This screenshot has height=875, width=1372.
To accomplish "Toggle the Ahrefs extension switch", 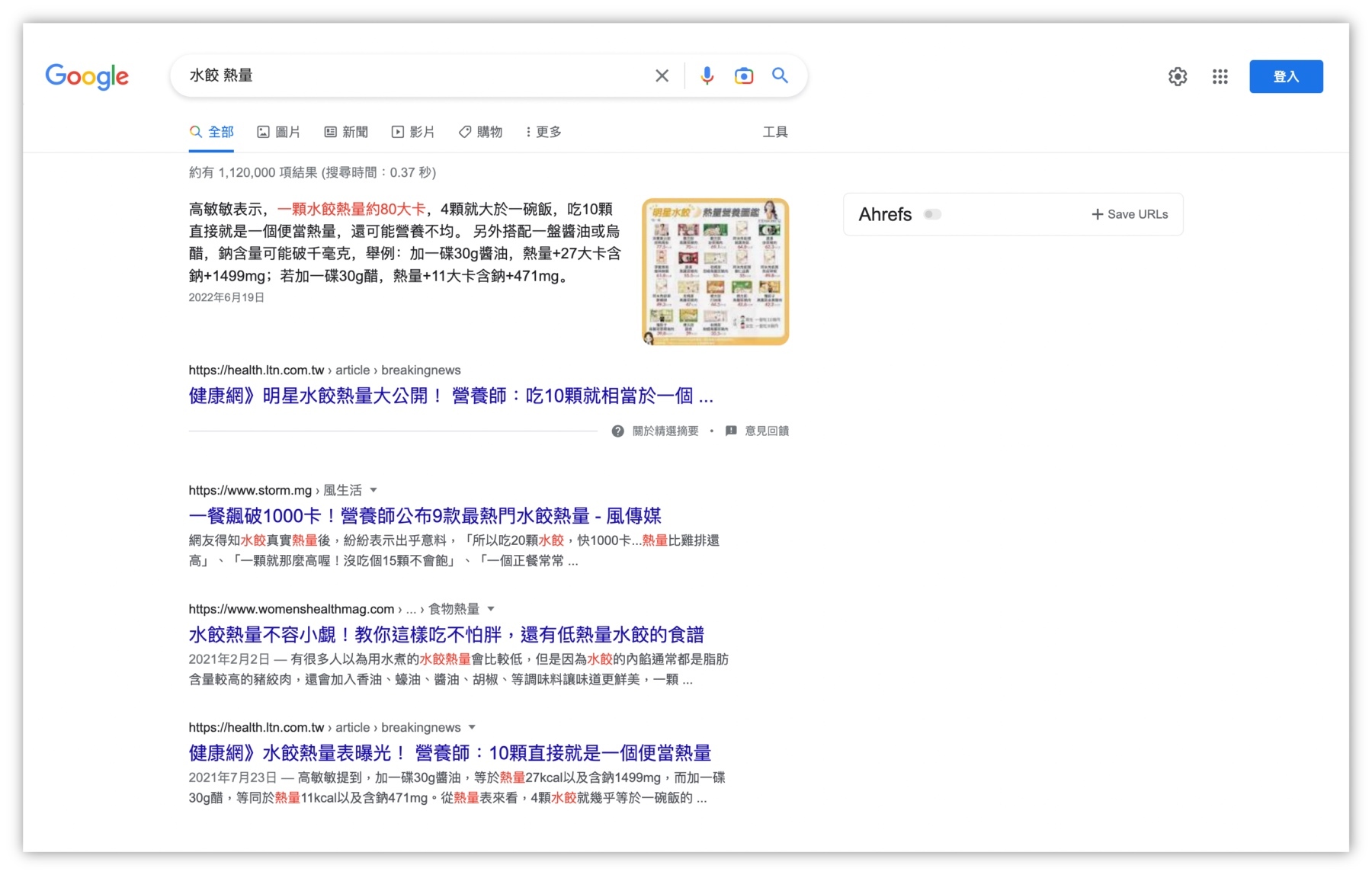I will [931, 214].
